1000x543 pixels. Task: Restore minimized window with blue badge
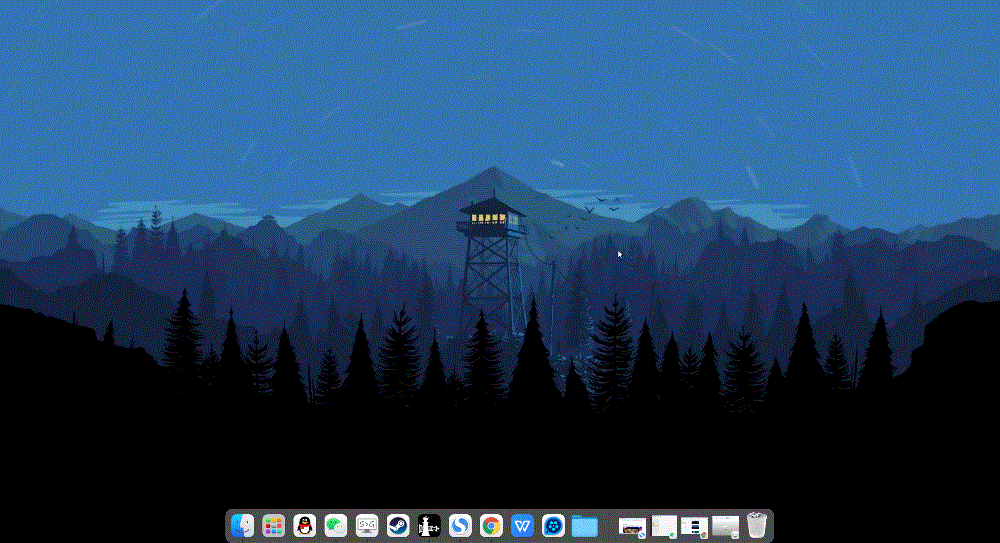click(x=632, y=527)
